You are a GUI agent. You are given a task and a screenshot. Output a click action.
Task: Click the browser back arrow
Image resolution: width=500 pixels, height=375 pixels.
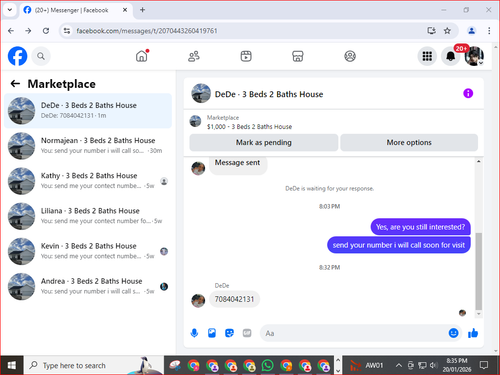coord(11,31)
